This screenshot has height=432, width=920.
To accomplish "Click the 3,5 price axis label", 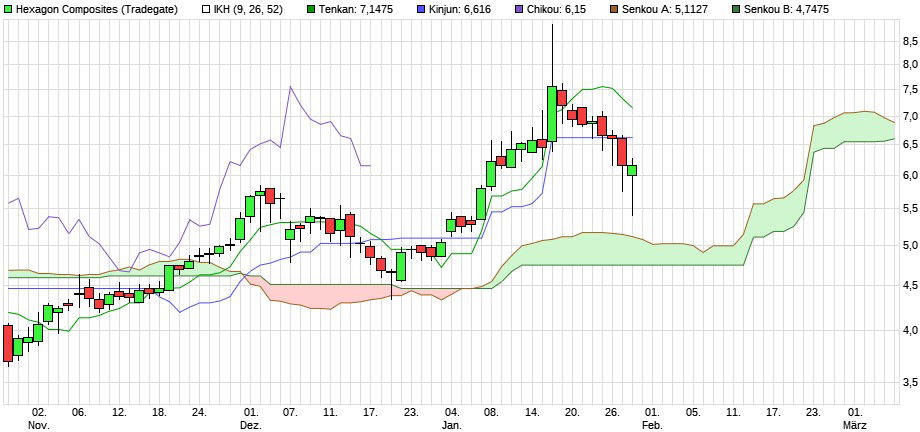I will coord(911,382).
